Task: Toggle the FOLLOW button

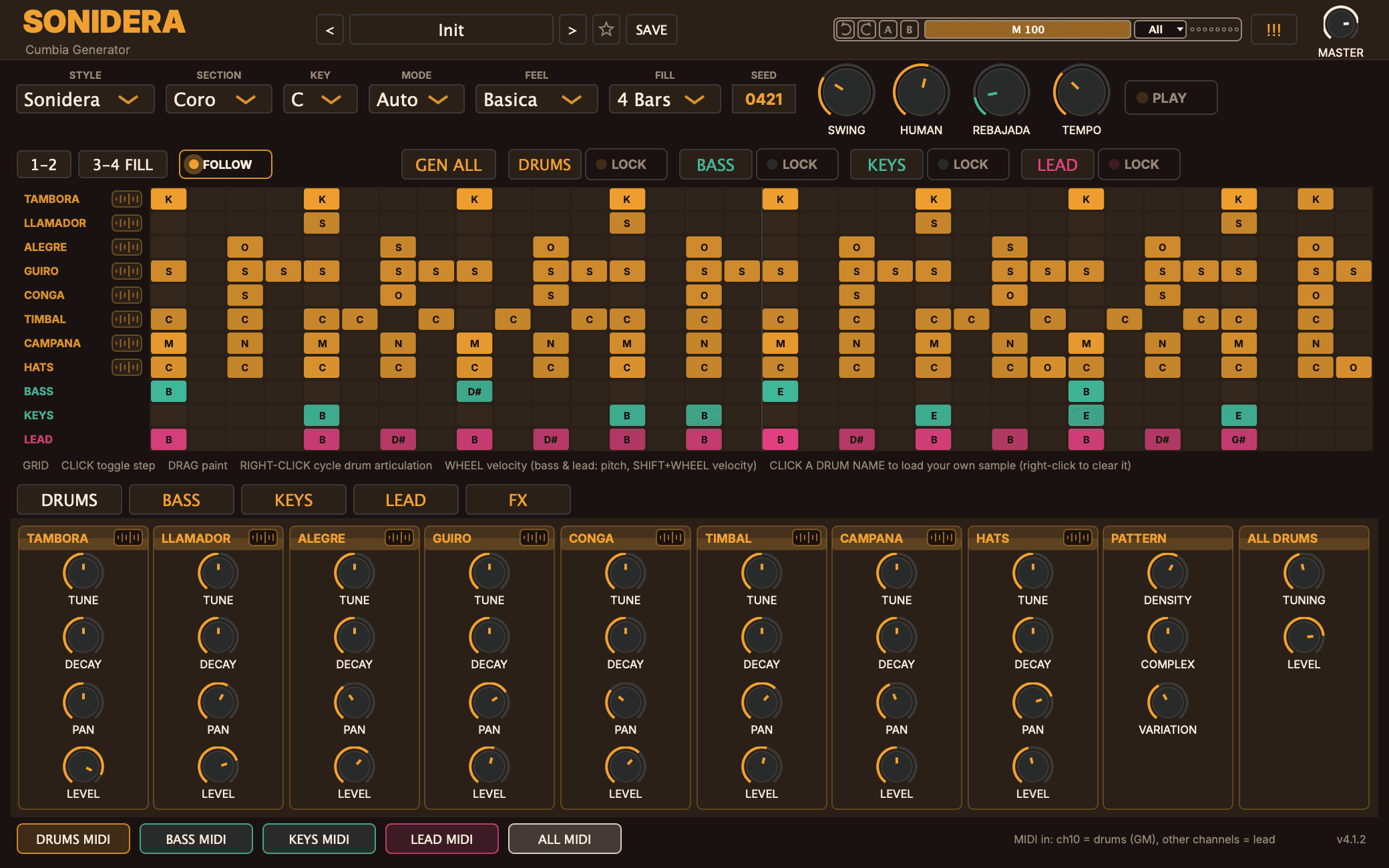Action: (x=226, y=164)
